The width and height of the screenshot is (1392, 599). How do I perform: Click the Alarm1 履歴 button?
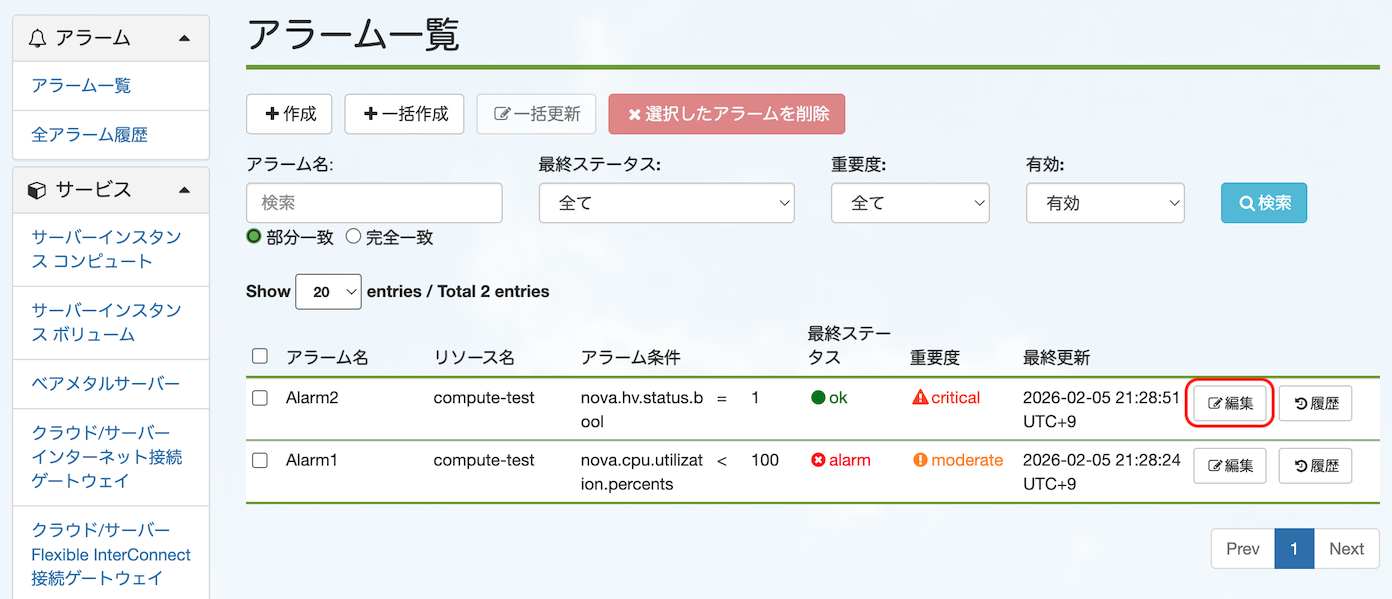pos(1315,465)
